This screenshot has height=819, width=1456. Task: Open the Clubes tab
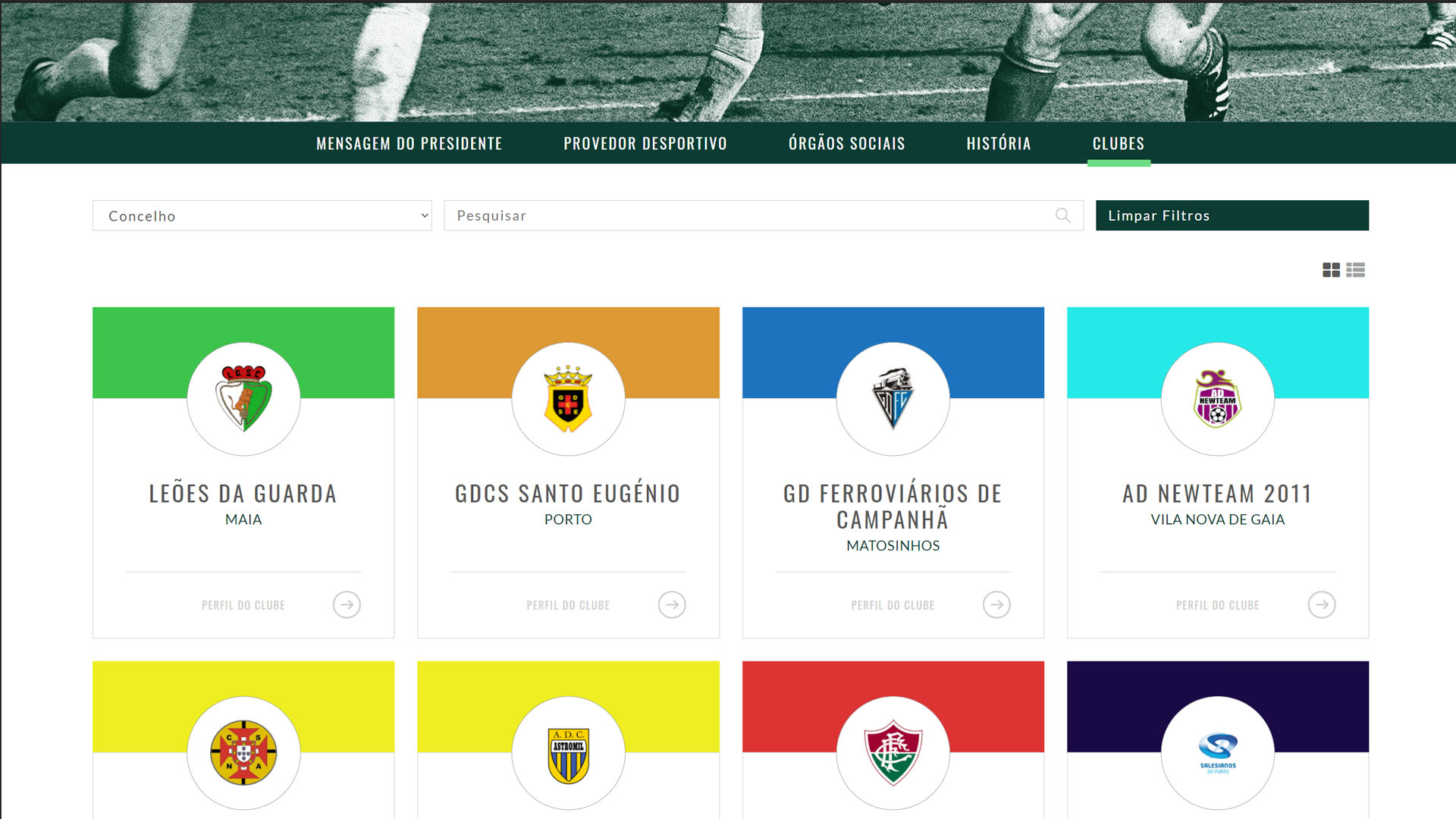(1119, 143)
